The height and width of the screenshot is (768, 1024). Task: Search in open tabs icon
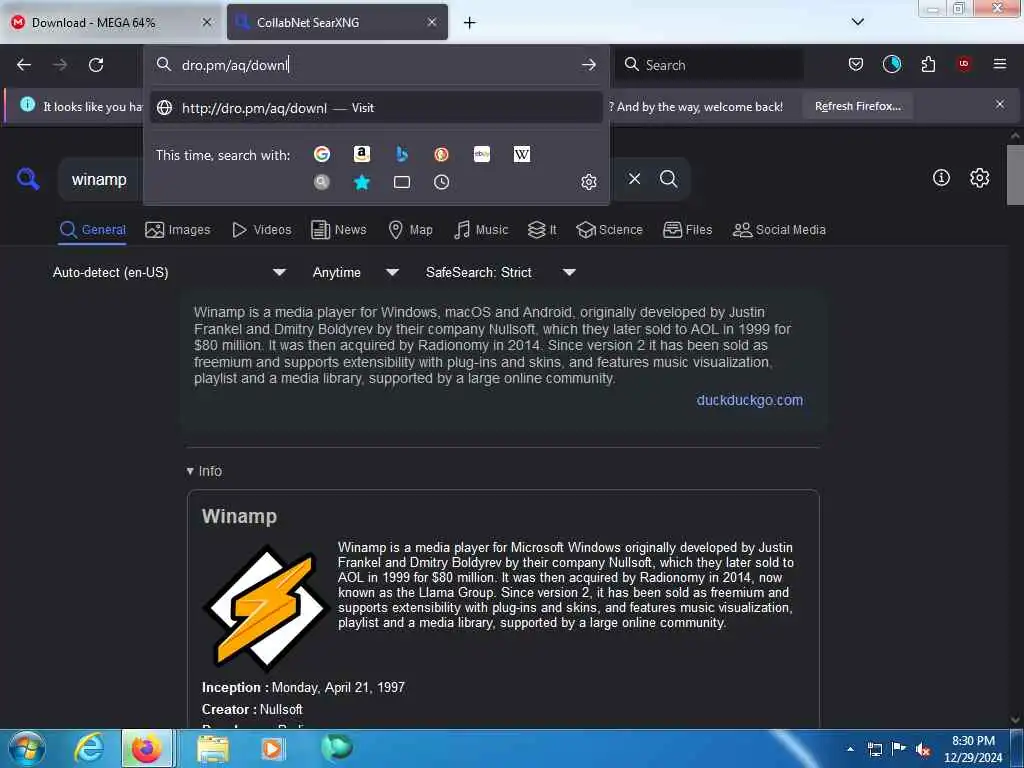pos(402,182)
